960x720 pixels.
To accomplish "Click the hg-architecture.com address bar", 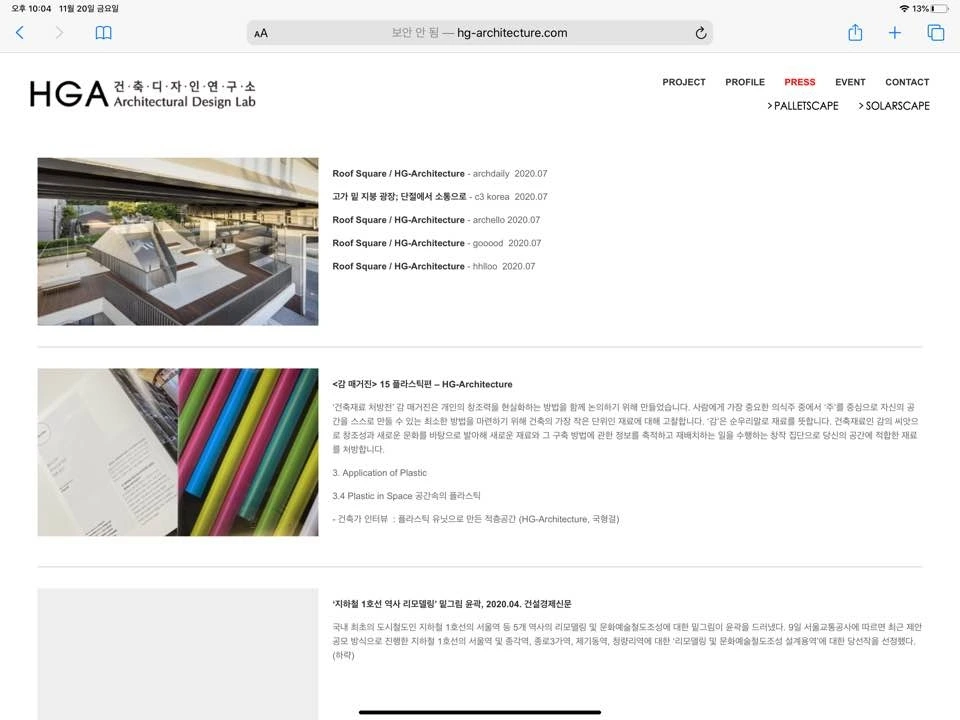I will coord(479,33).
